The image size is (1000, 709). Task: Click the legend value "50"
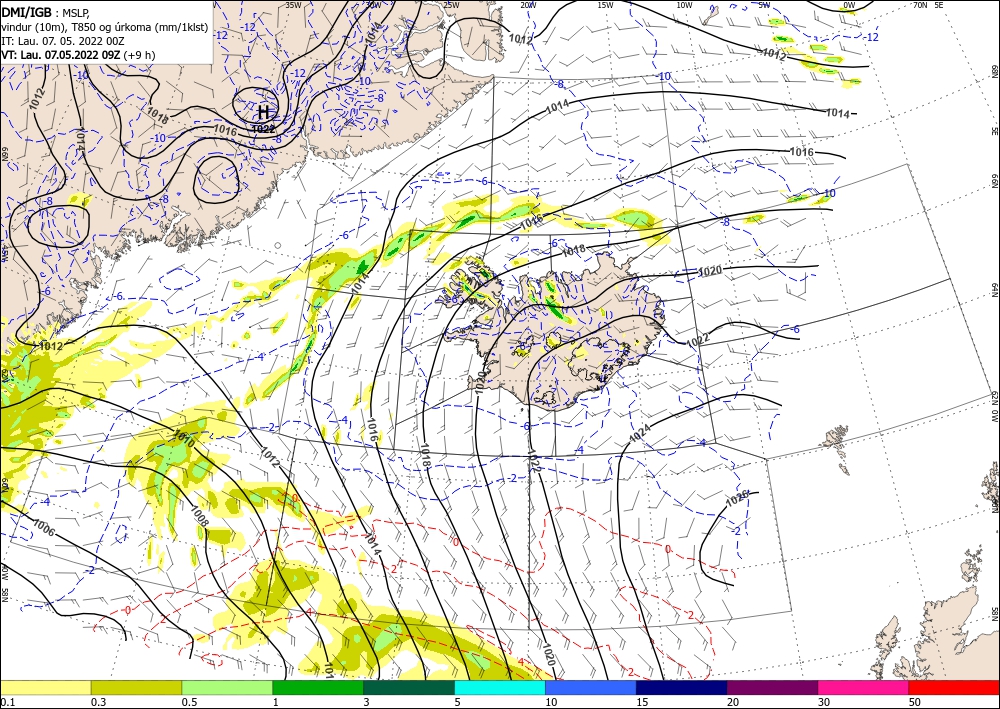(x=915, y=702)
